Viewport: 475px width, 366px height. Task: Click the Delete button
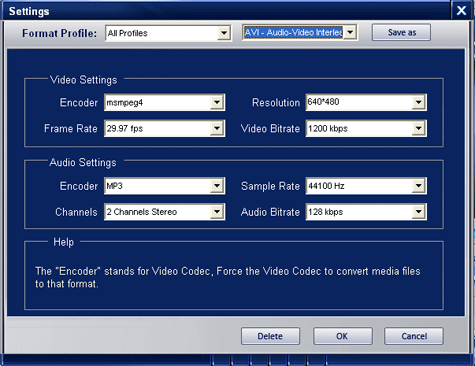(x=270, y=336)
